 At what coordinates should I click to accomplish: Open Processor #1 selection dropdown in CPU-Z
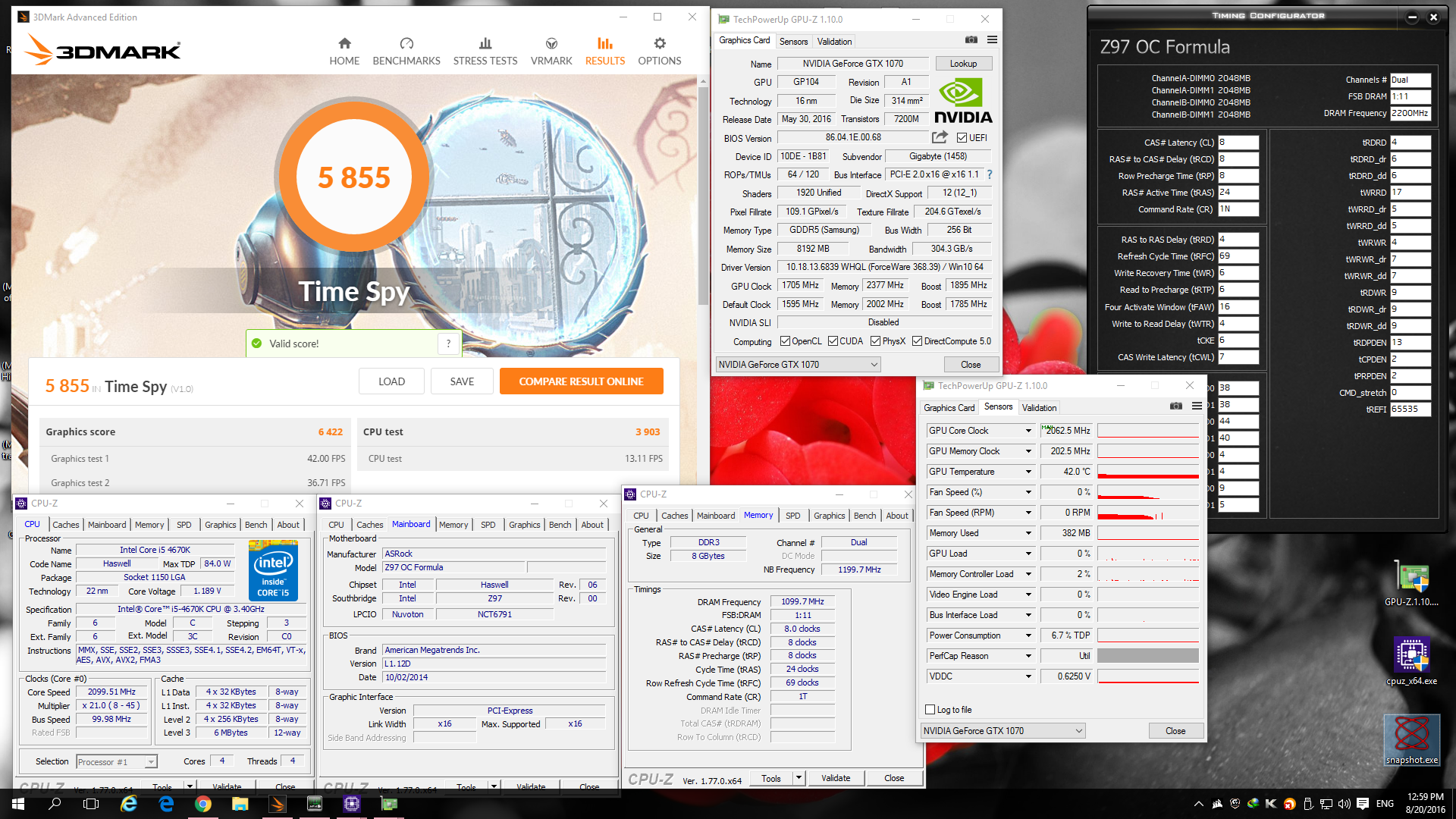[116, 762]
